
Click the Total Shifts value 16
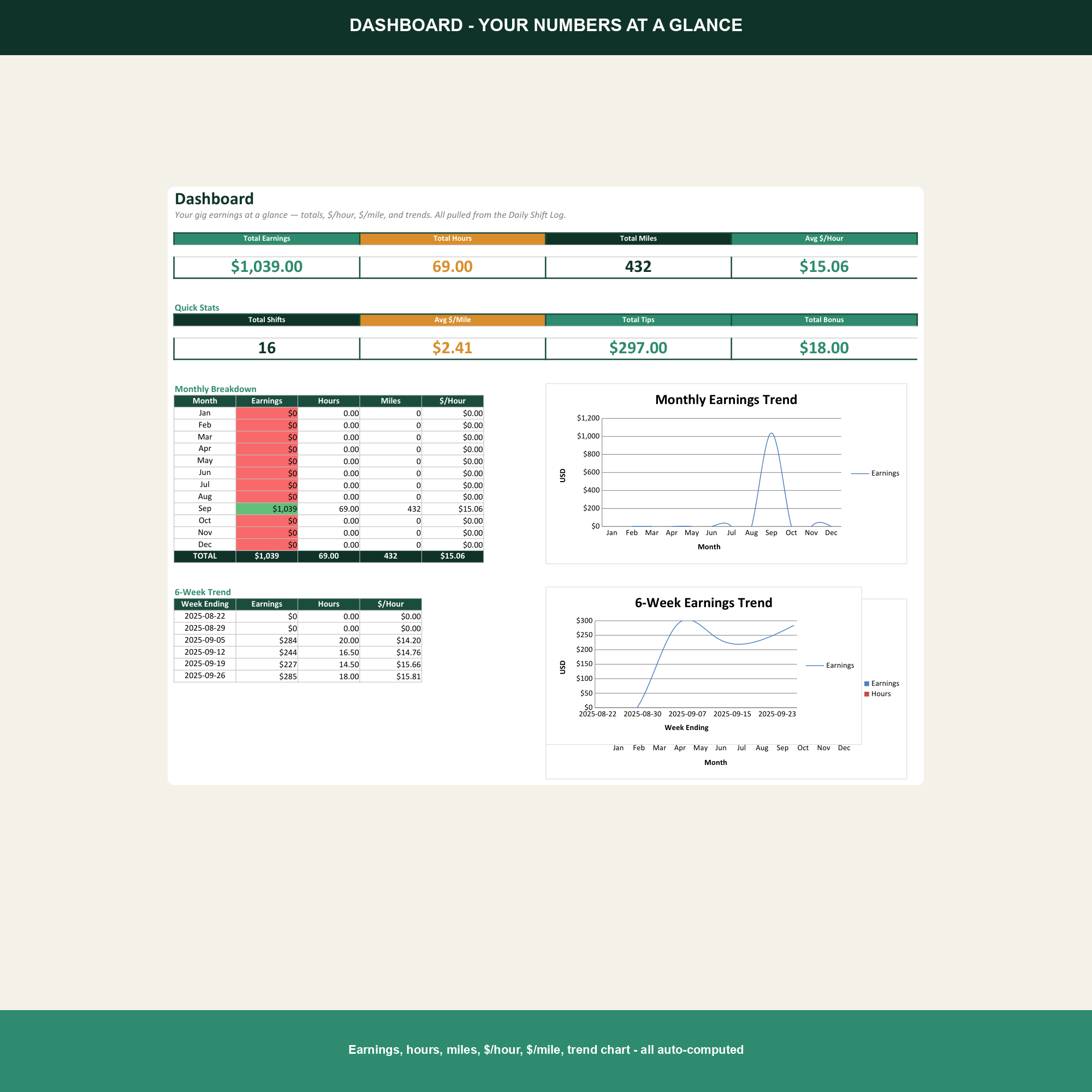click(266, 348)
